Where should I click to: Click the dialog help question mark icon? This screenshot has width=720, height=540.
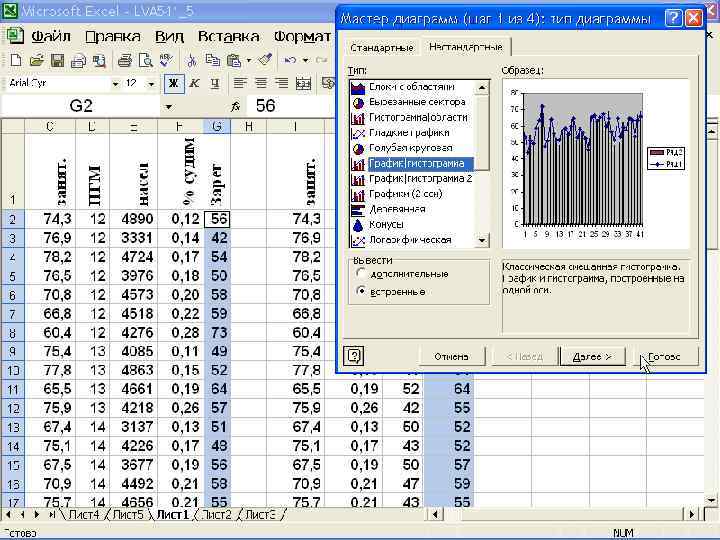click(x=353, y=356)
